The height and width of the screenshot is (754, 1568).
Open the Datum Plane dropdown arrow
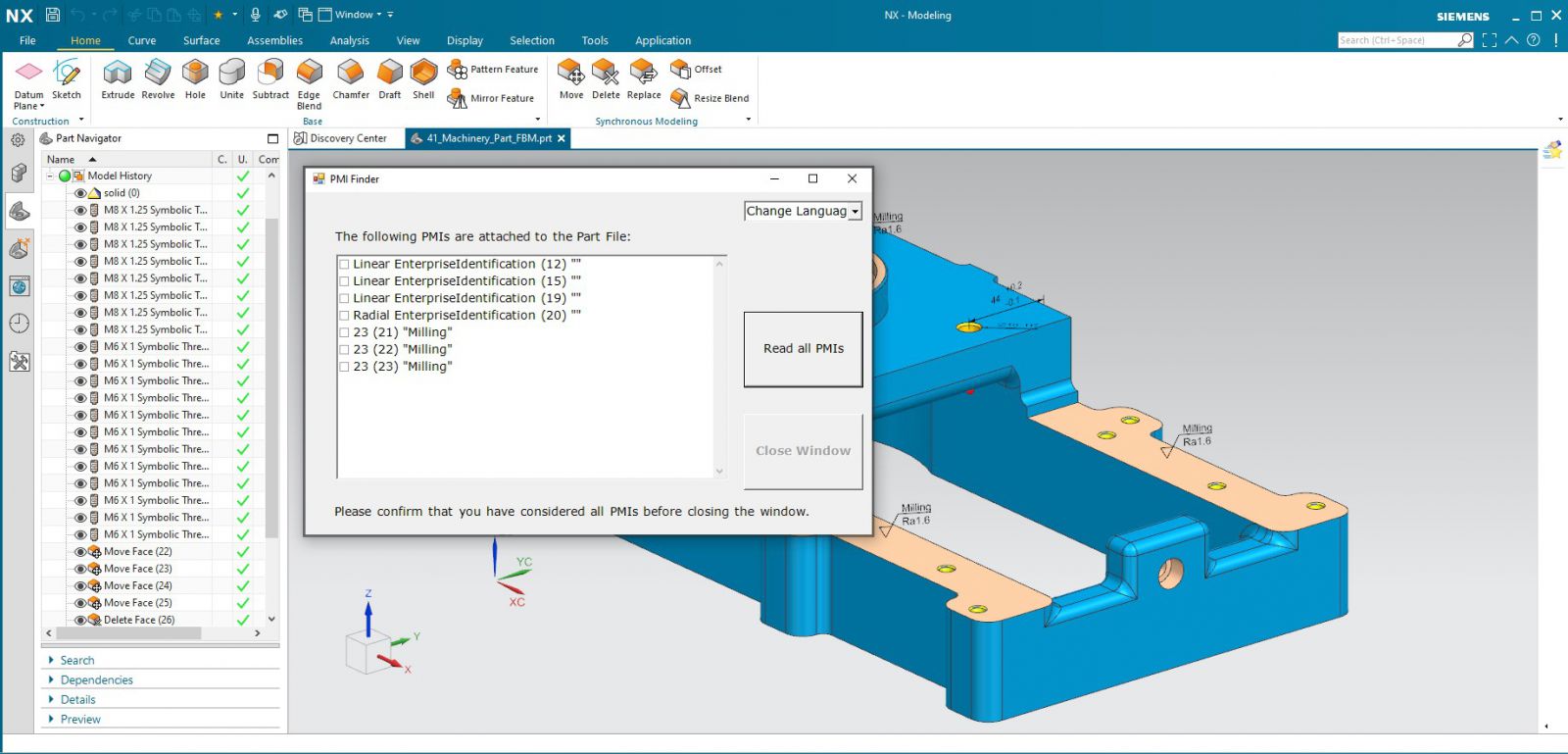pos(42,106)
